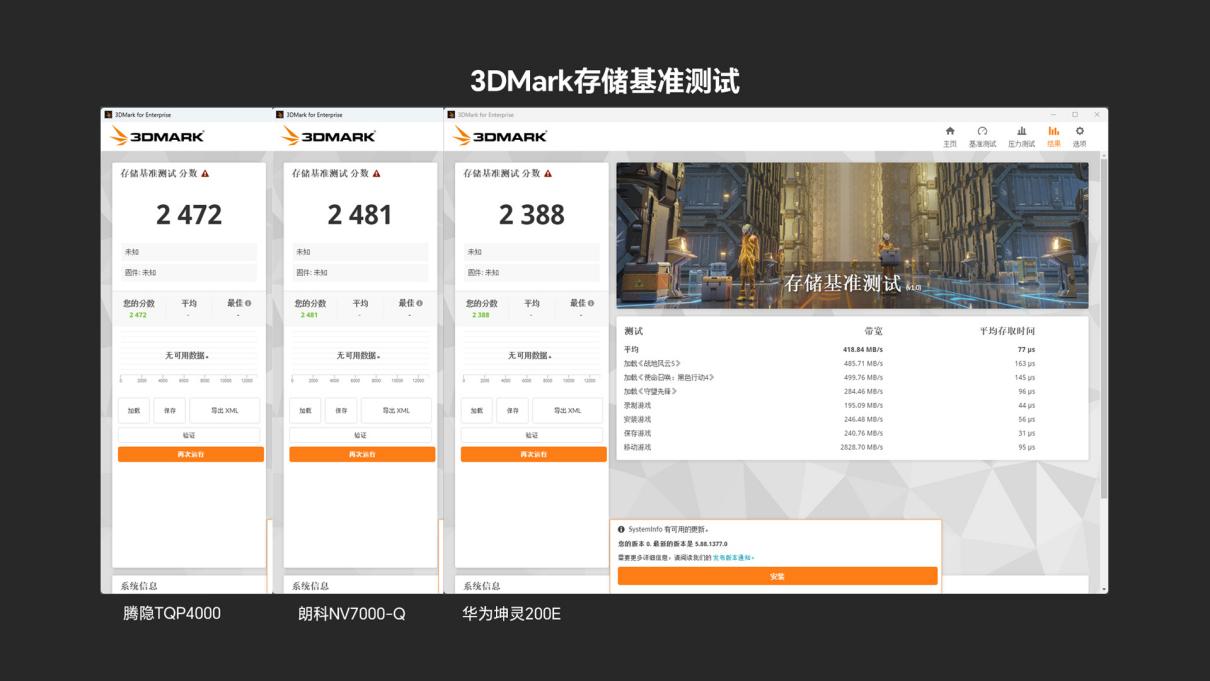1210x681 pixels.
Task: Click 固件: 未知 field in the 2 388 window
Action: pyautogui.click(x=532, y=272)
